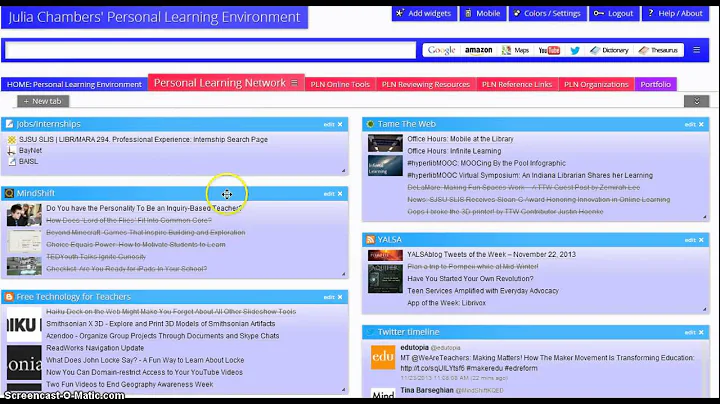Edit the MindShift widget
Image resolution: width=720 pixels, height=404 pixels.
point(328,194)
